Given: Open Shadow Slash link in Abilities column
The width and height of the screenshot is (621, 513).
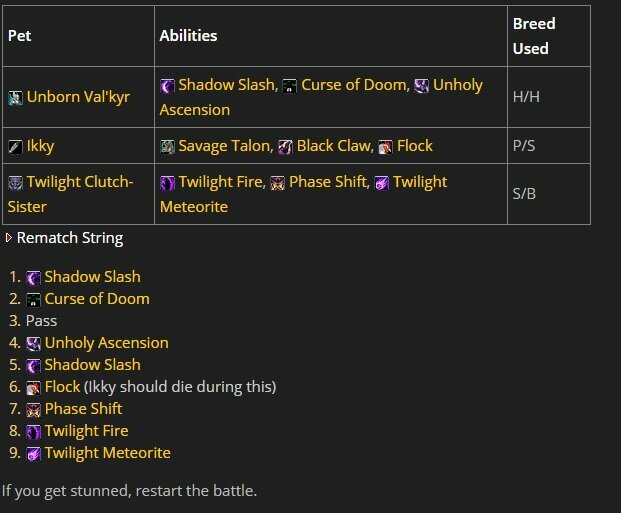Looking at the screenshot, I should click(227, 85).
